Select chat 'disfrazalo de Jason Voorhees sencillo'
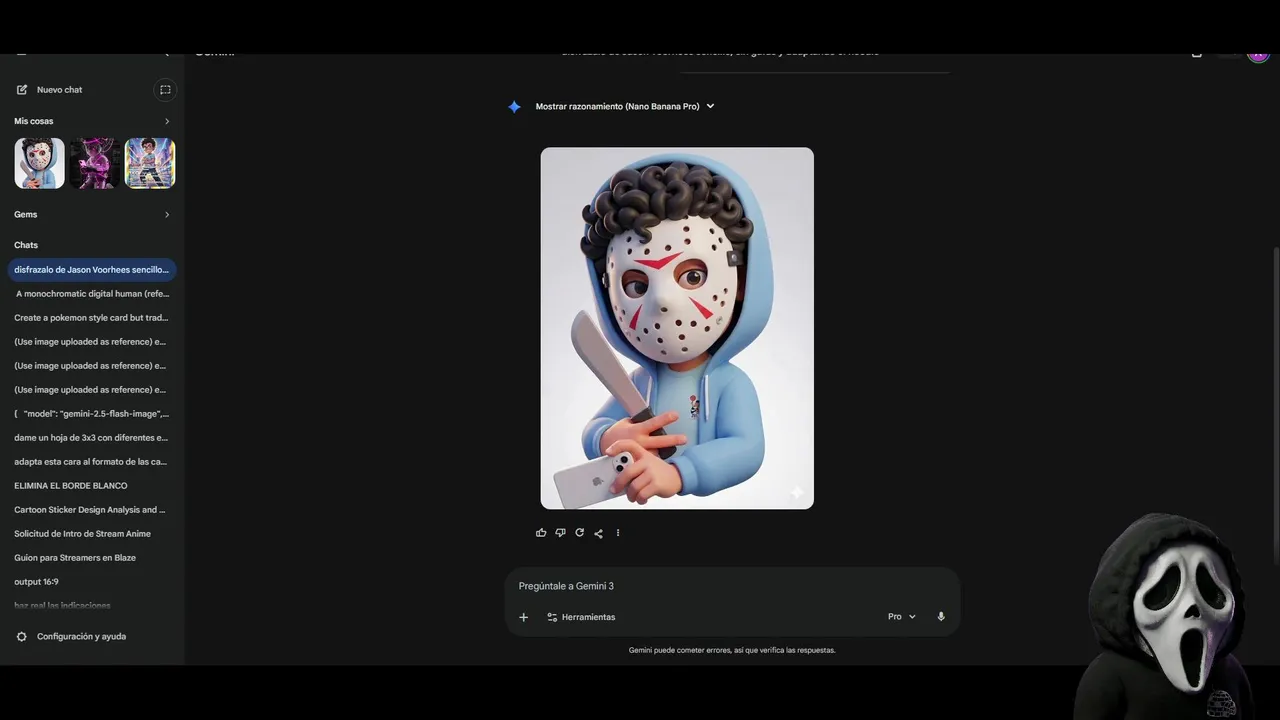1280x720 pixels. pyautogui.click(x=92, y=270)
